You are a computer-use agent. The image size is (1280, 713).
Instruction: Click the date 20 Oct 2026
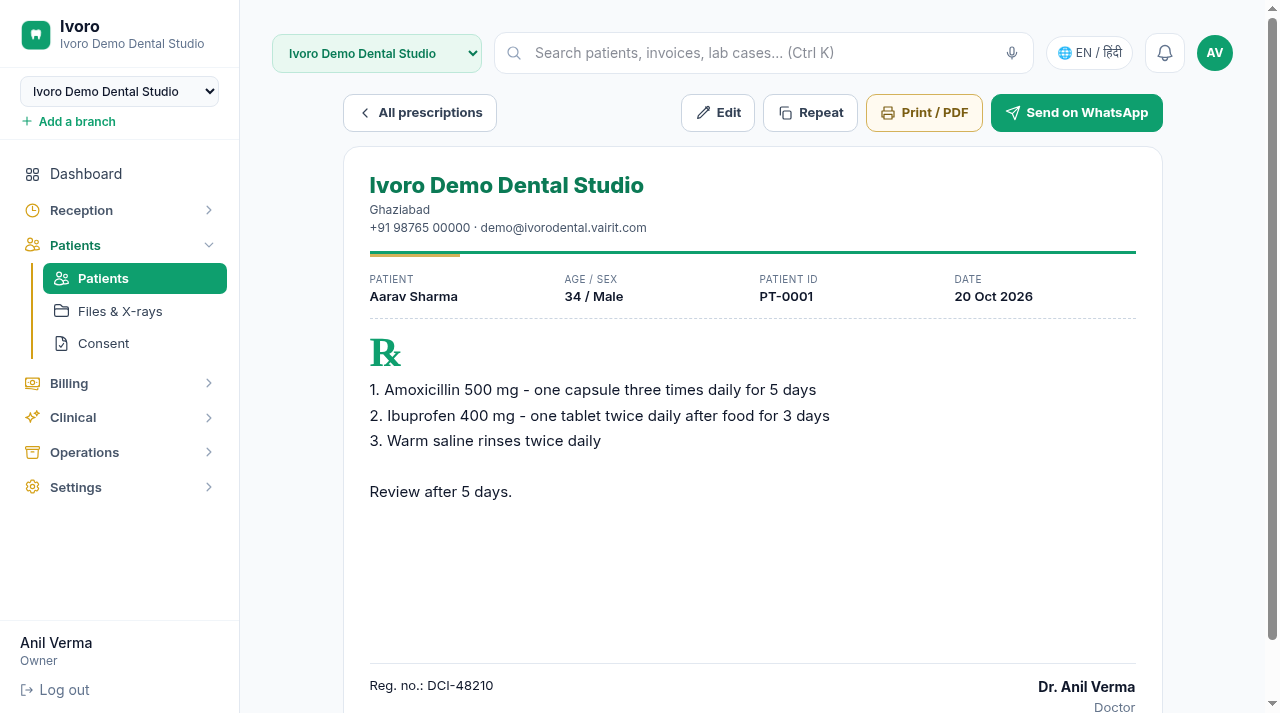click(x=993, y=297)
